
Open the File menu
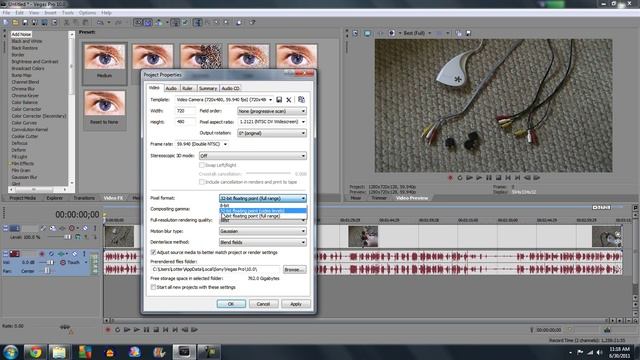pyautogui.click(x=6, y=13)
